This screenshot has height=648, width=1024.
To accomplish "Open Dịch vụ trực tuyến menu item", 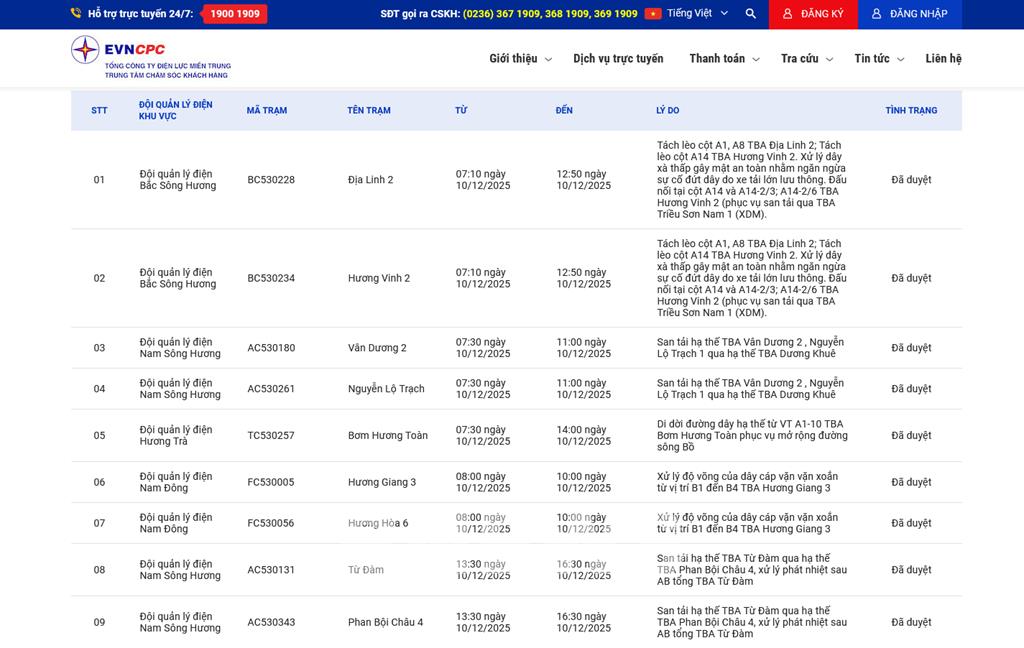I will tap(618, 59).
